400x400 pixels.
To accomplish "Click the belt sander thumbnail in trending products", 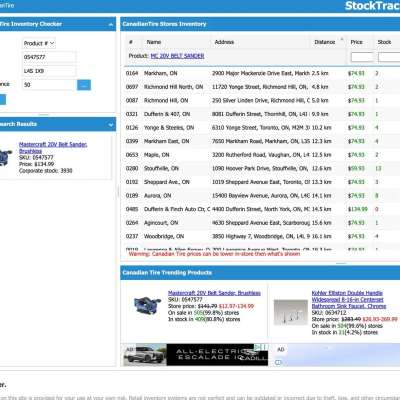I will click(x=147, y=305).
